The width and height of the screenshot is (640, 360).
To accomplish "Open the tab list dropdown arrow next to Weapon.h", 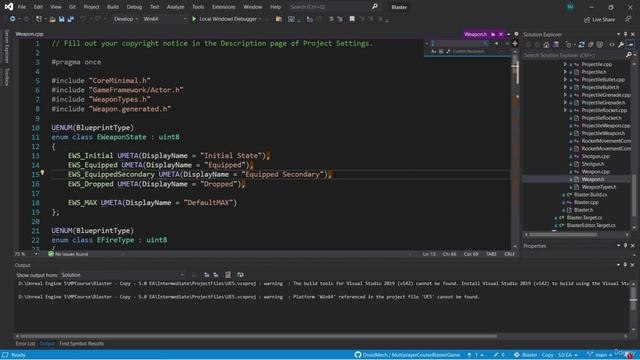I will click(509, 34).
